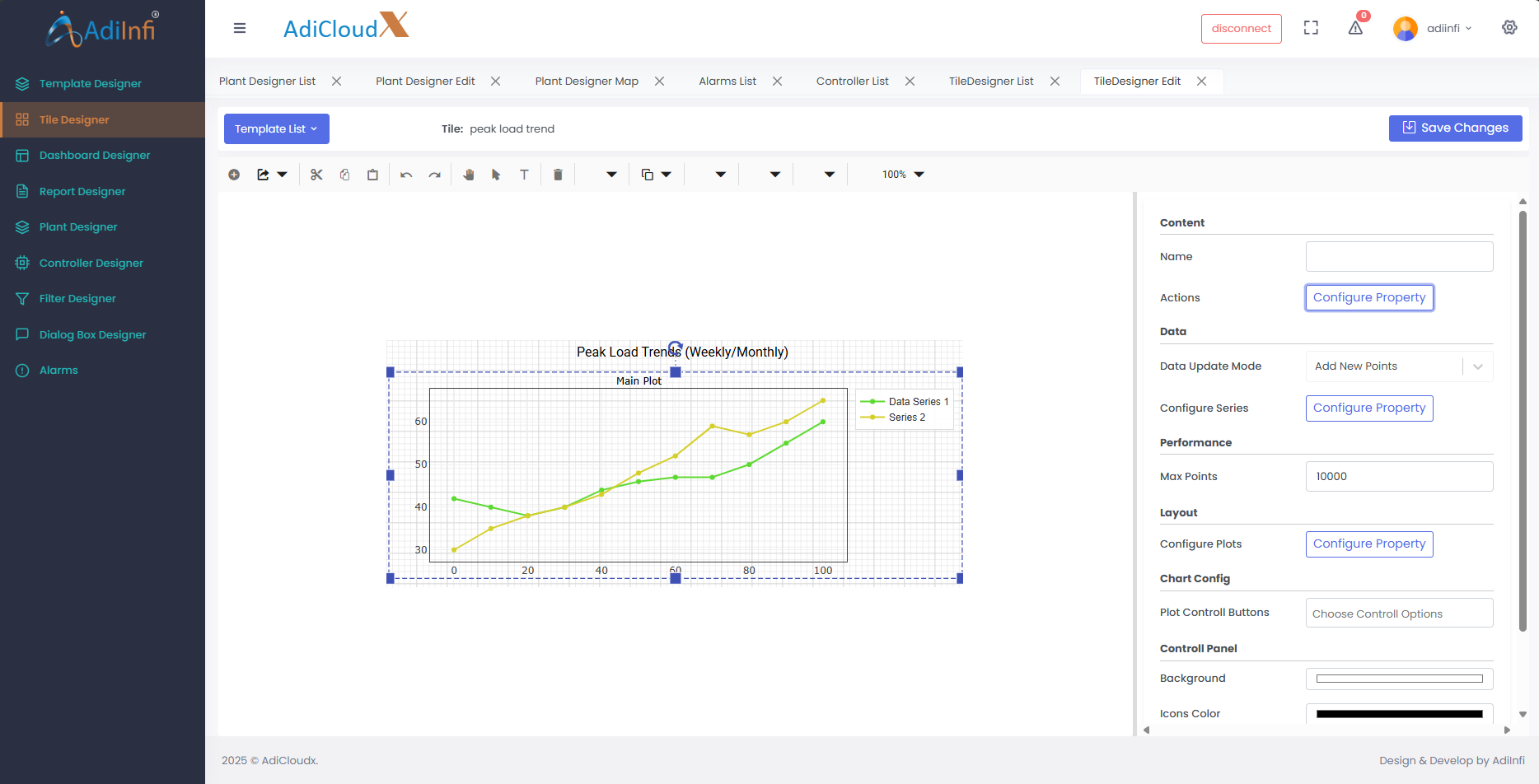Open Filter Designer in sidebar
Image resolution: width=1539 pixels, height=784 pixels.
[x=102, y=298]
